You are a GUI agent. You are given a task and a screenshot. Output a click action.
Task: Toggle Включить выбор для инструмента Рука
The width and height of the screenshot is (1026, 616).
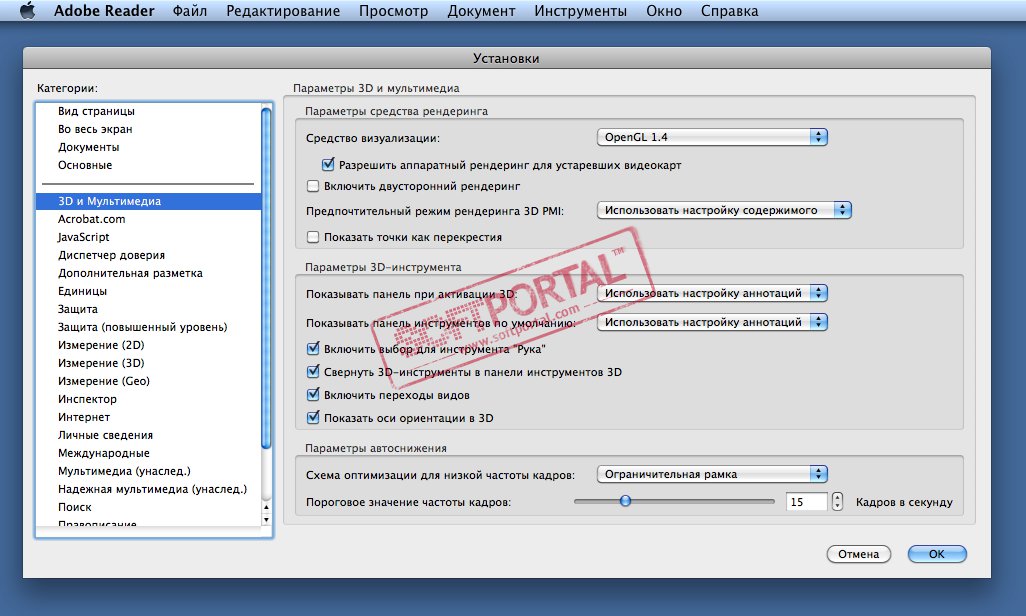[x=313, y=348]
